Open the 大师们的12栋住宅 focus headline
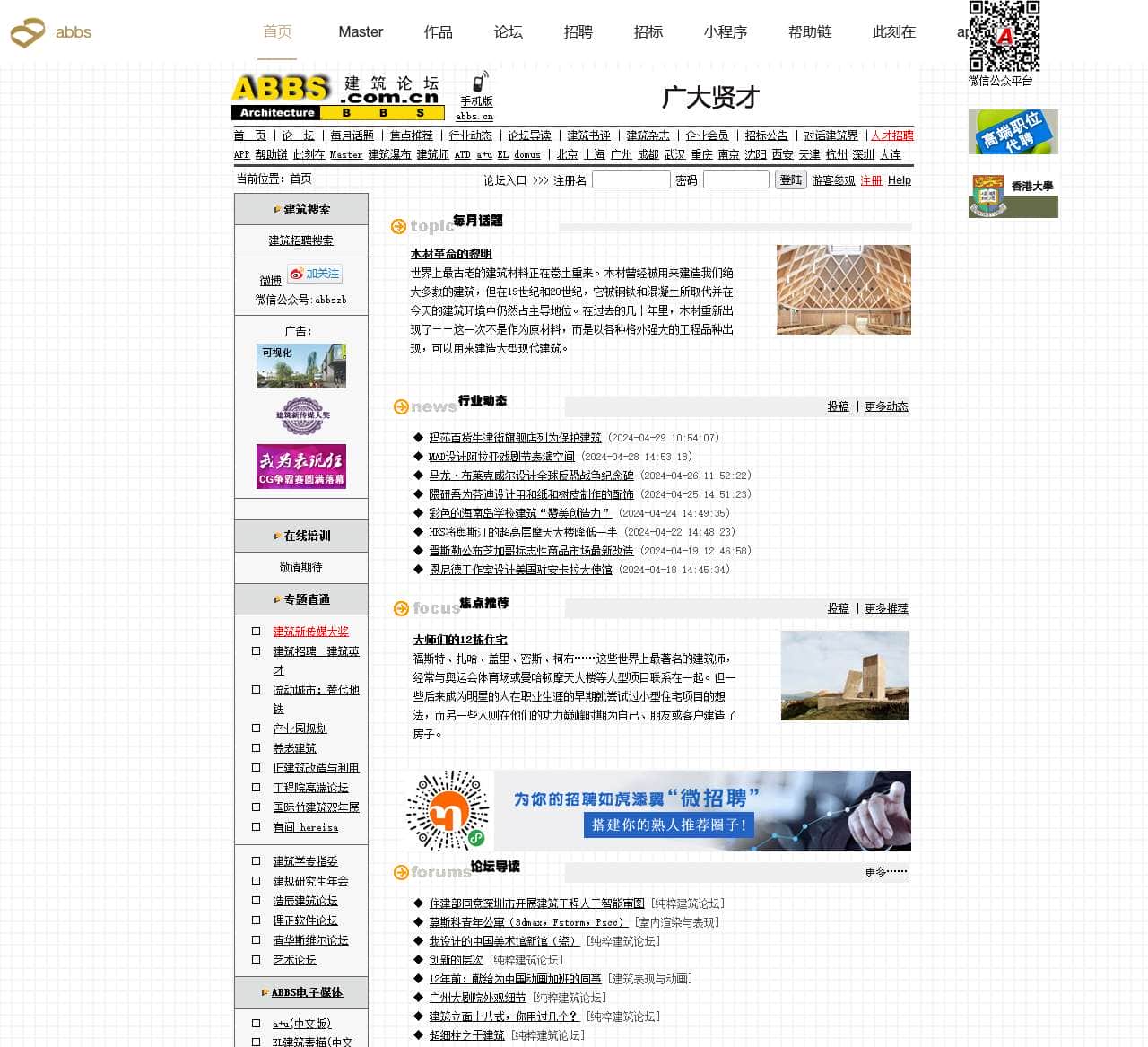The image size is (1148, 1047). 460,640
